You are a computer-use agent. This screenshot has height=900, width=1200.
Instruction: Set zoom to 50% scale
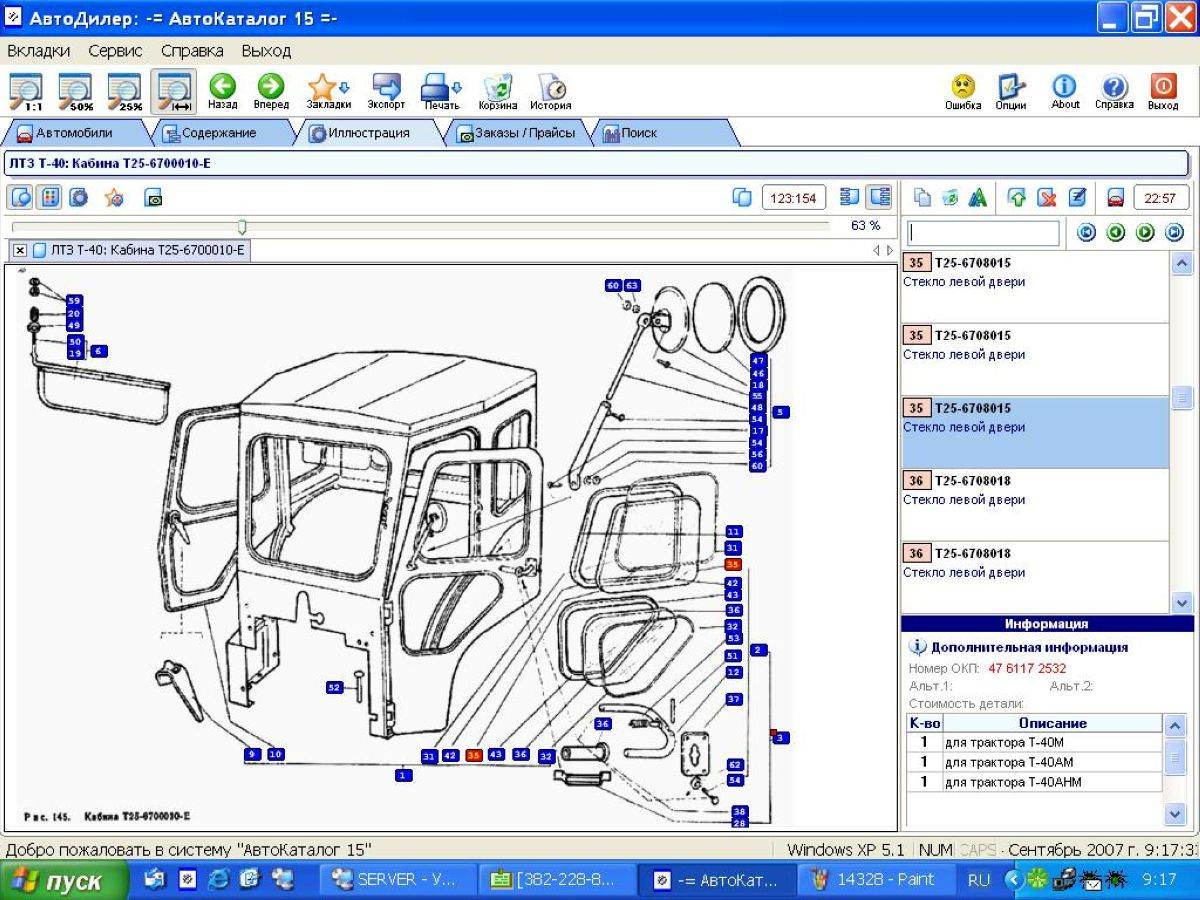pos(76,91)
